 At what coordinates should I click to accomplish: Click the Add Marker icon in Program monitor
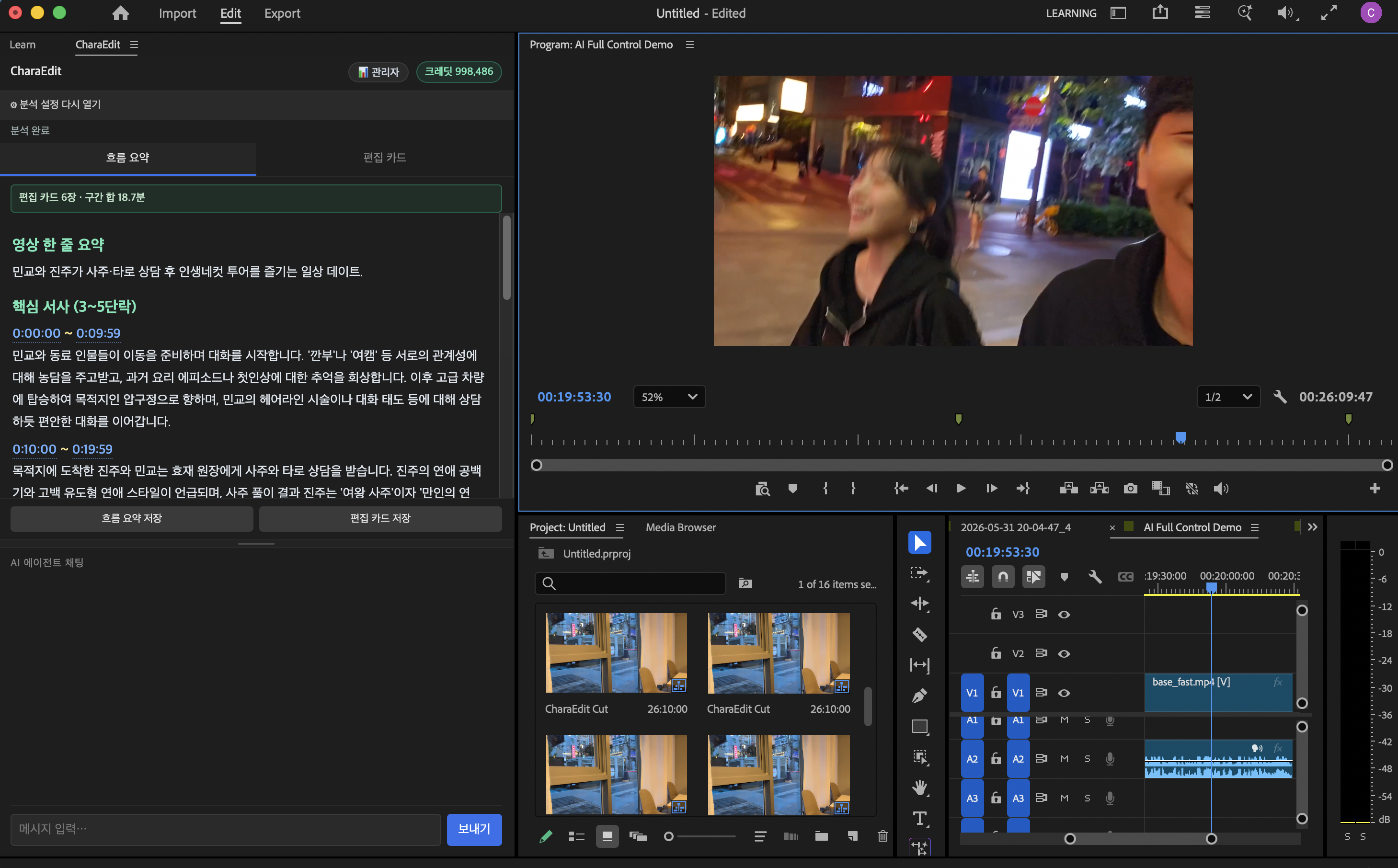792,489
